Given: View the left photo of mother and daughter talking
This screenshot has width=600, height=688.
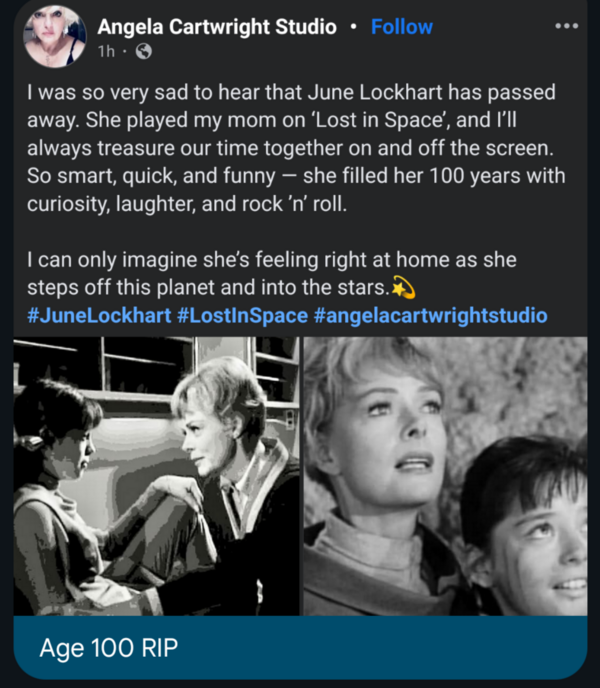Looking at the screenshot, I should click(156, 476).
